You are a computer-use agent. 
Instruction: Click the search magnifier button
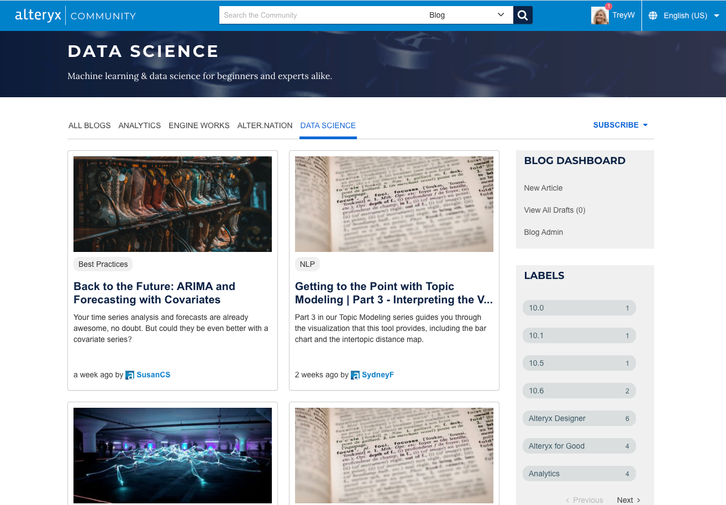523,15
